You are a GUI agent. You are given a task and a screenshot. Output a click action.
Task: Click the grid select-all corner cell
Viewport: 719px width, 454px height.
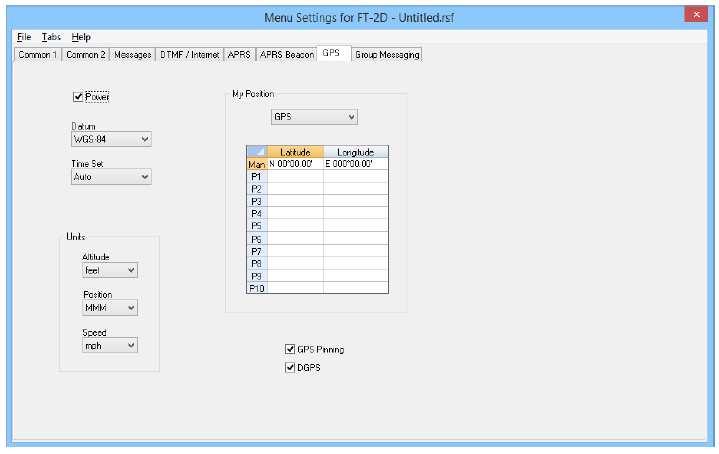coord(257,152)
